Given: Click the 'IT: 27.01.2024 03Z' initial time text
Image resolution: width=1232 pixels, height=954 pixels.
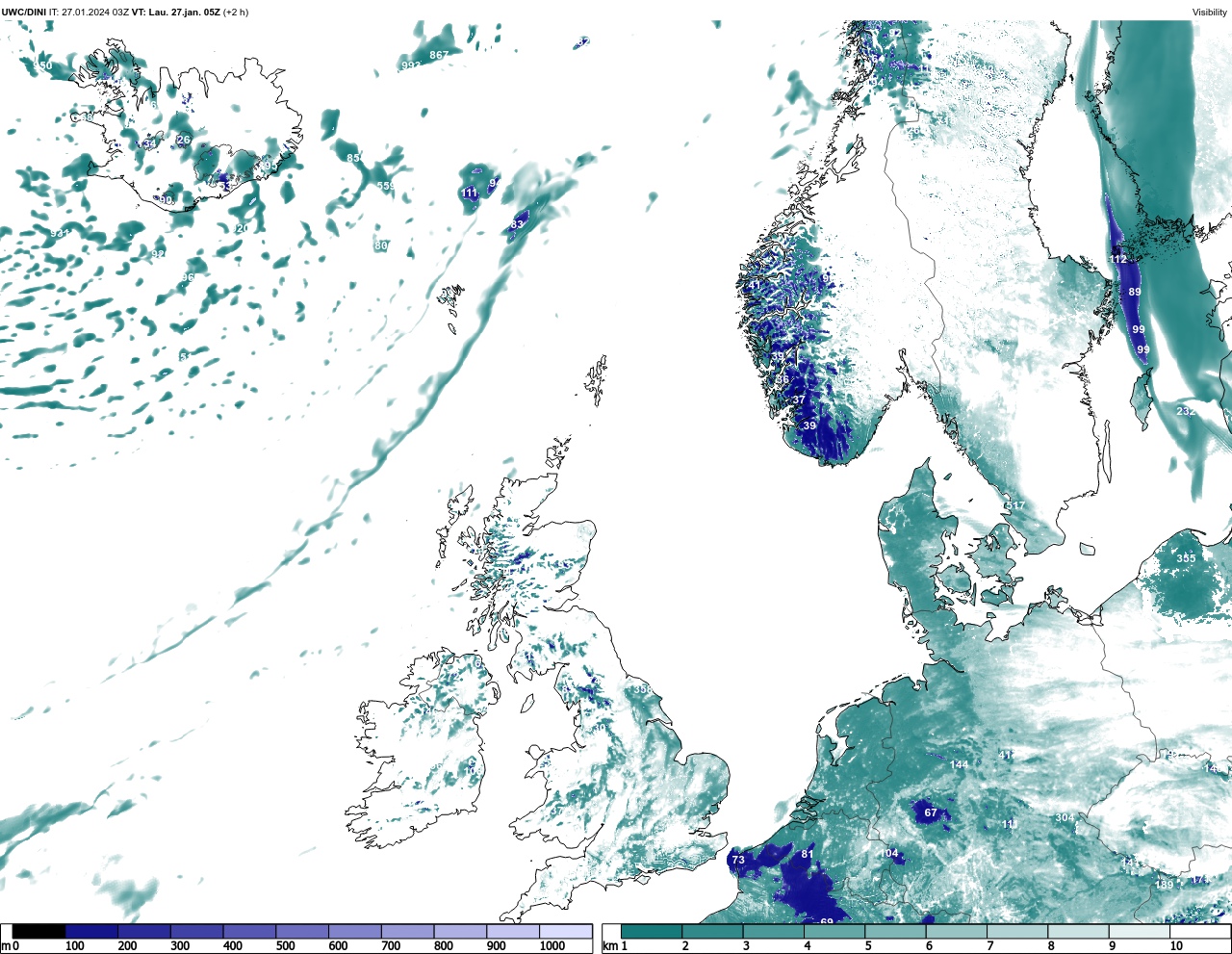Looking at the screenshot, I should (x=88, y=13).
